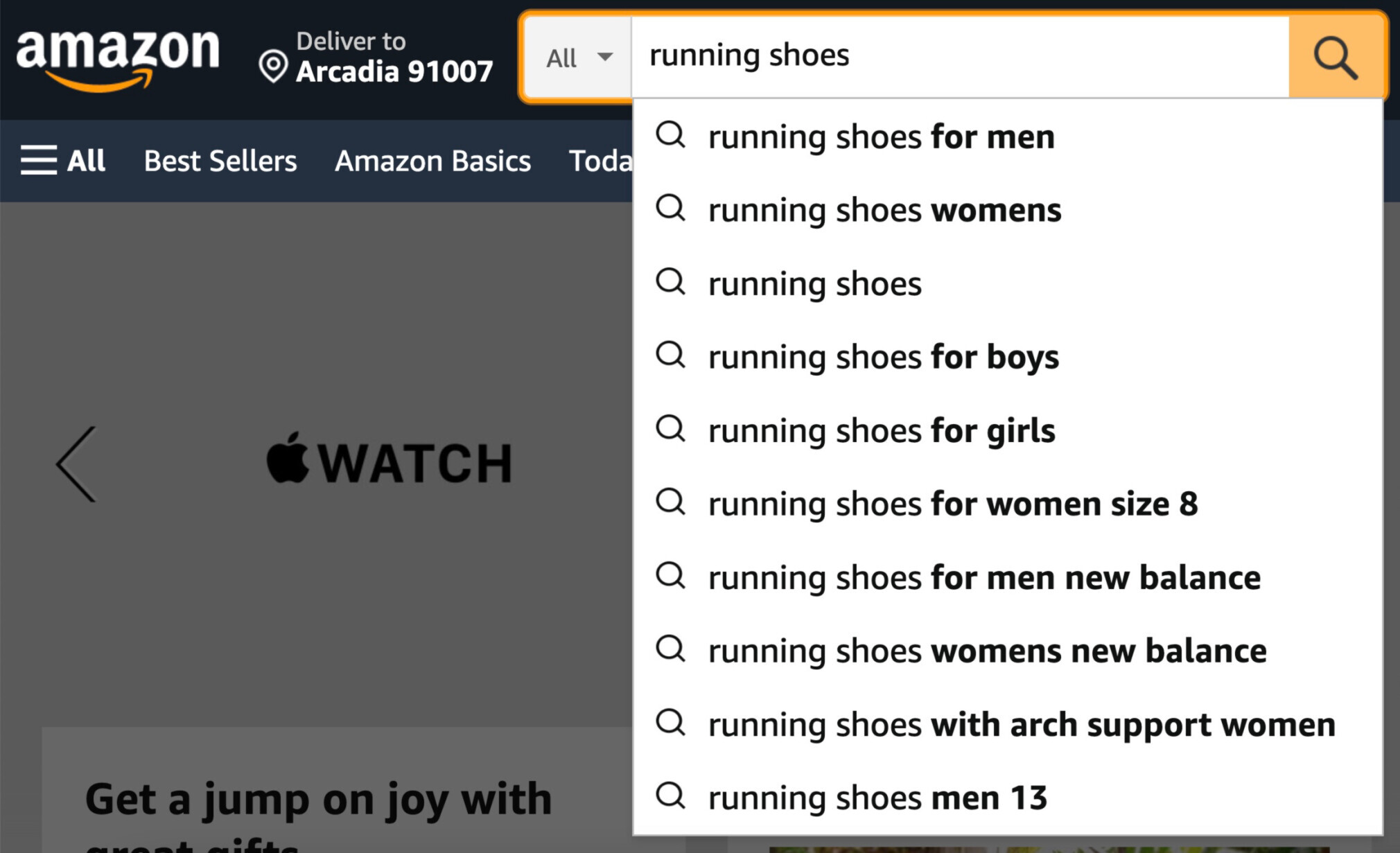Select suggestion running shoes for boys

point(1008,357)
